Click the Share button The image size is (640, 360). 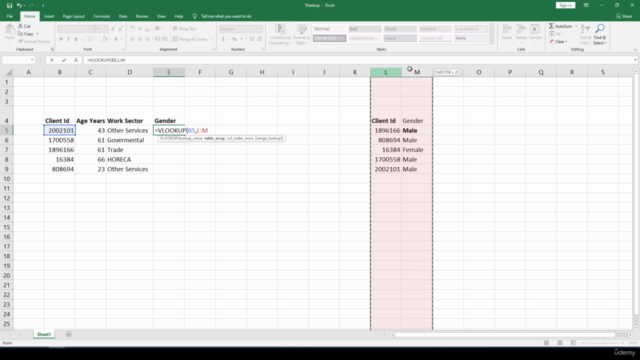[x=624, y=16]
